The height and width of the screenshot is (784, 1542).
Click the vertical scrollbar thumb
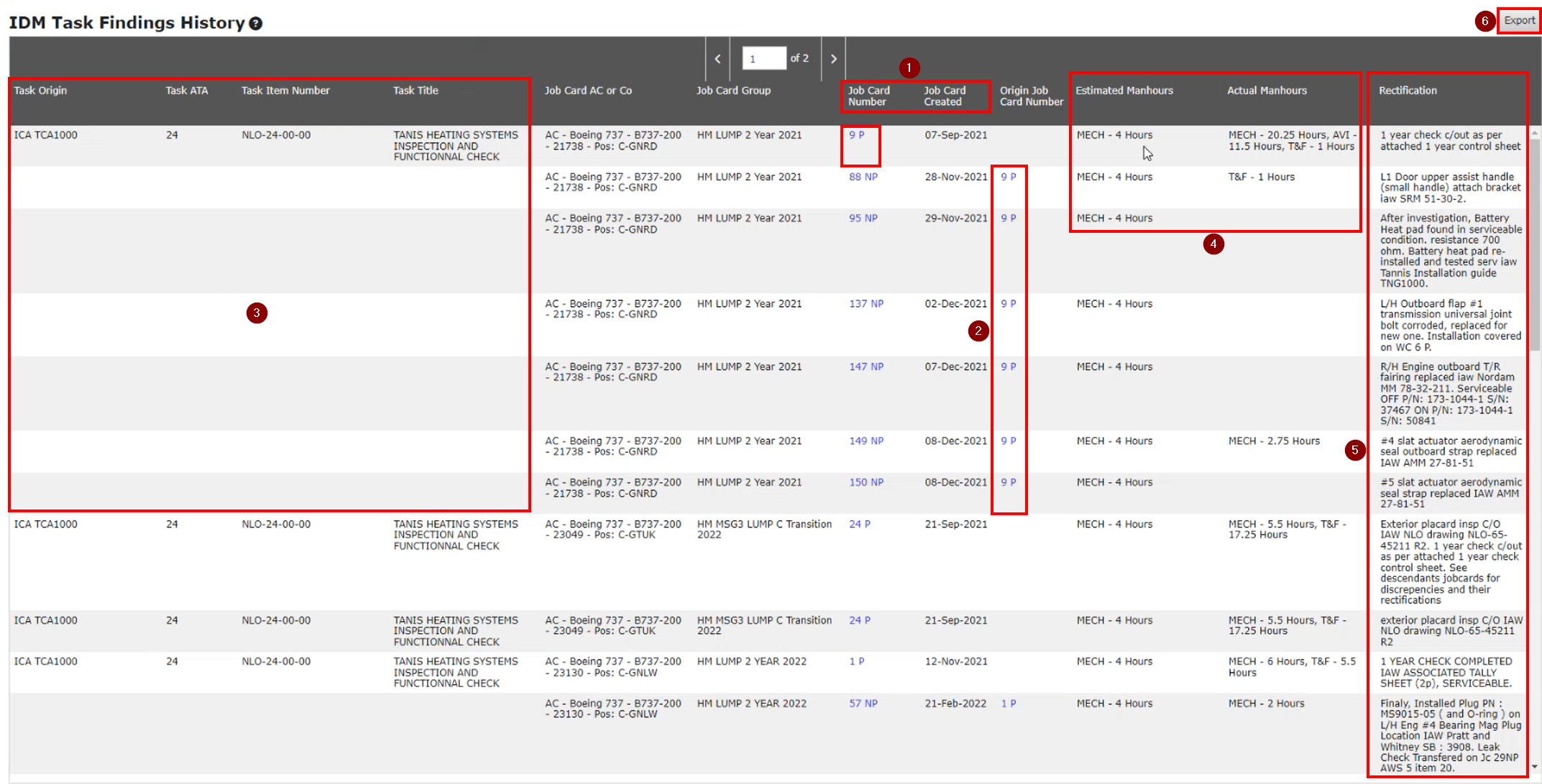(x=1535, y=244)
